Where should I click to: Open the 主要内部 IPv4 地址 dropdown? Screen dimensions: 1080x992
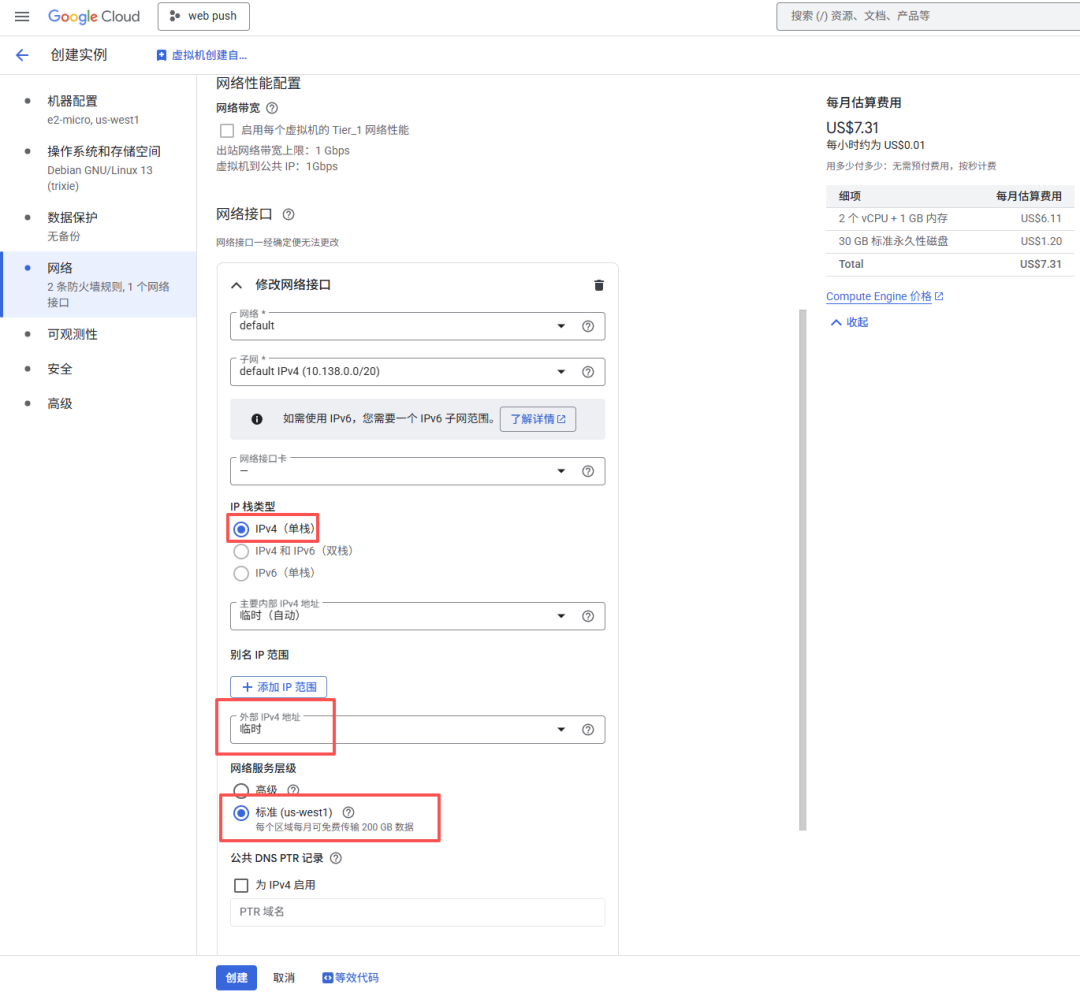pos(400,616)
